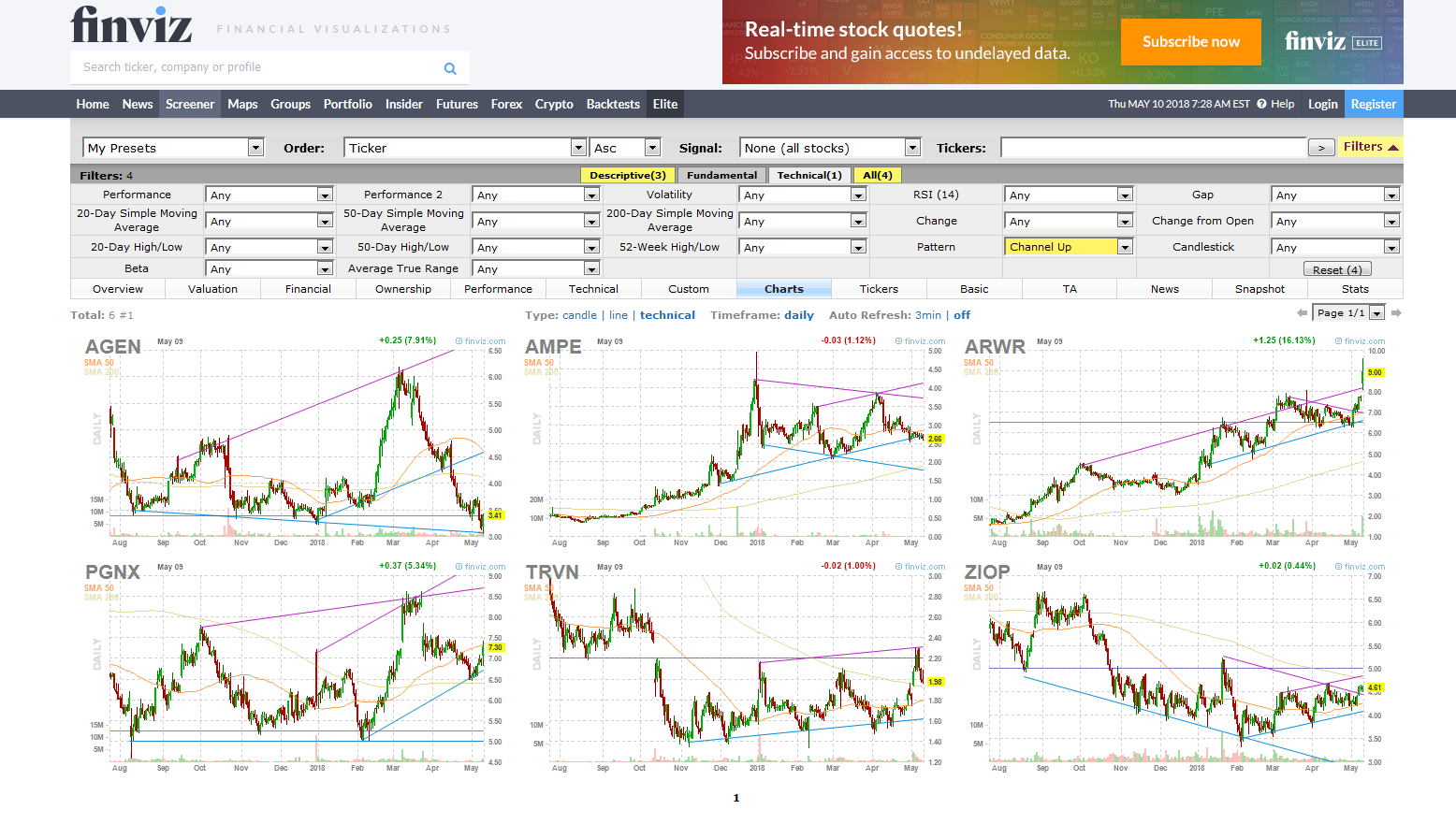Open the RSI (14) dropdown
This screenshot has width=1456, height=824.
pos(1070,195)
